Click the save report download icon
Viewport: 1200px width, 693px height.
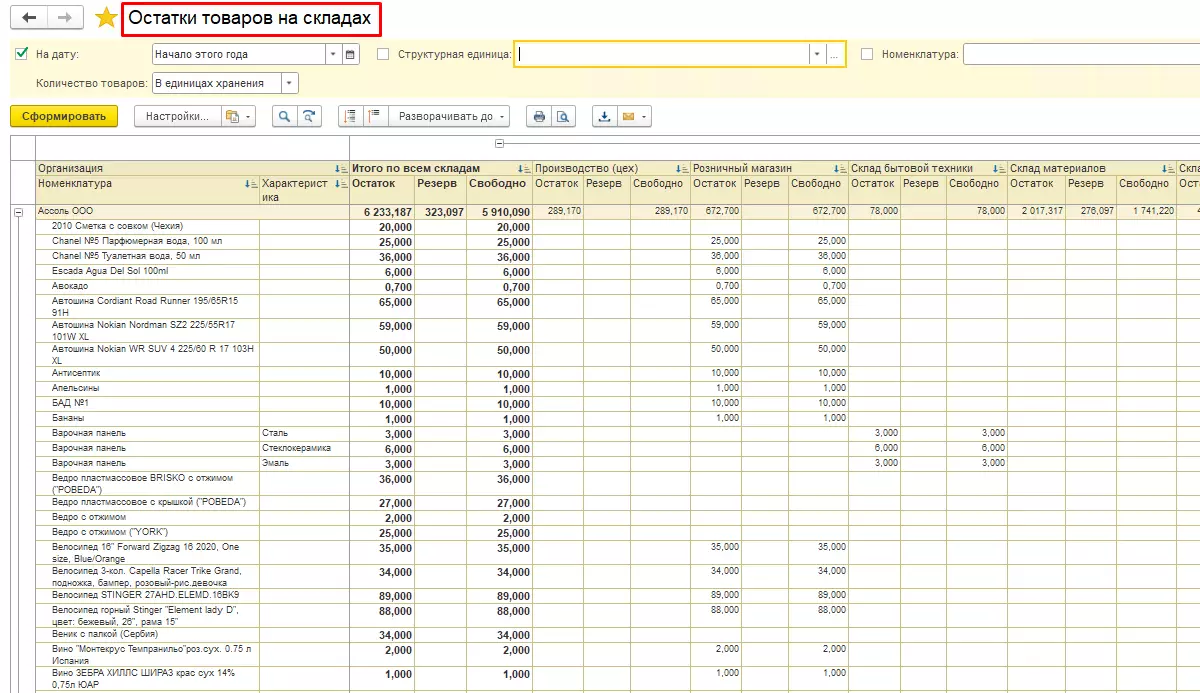604,117
